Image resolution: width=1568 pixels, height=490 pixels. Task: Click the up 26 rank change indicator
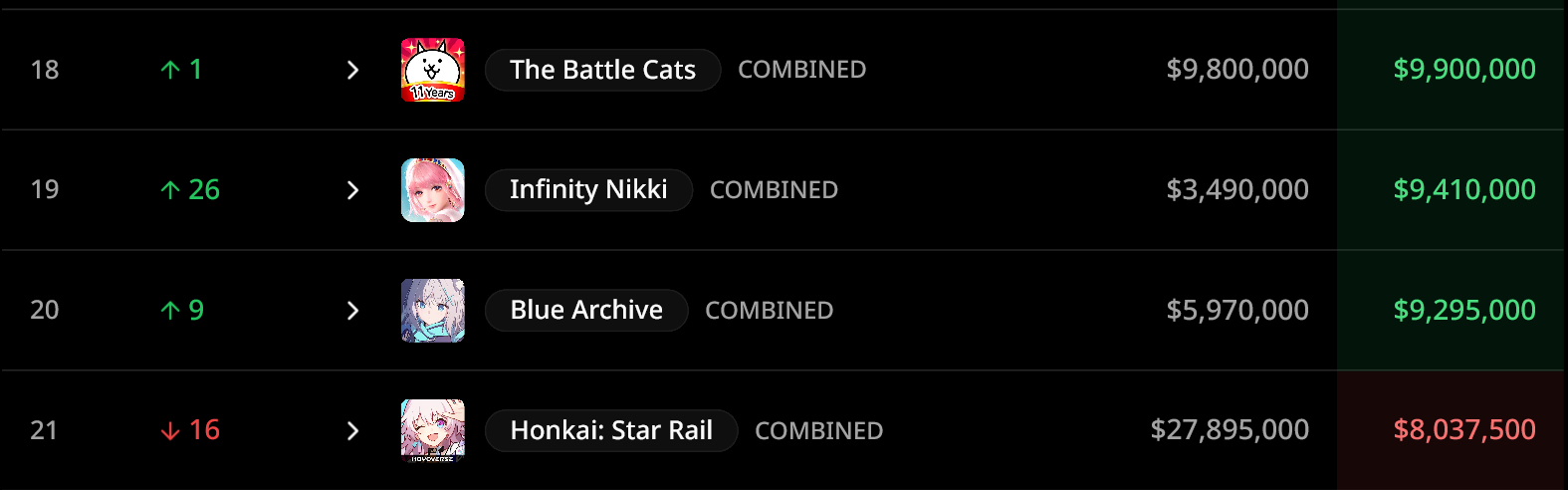pos(189,190)
